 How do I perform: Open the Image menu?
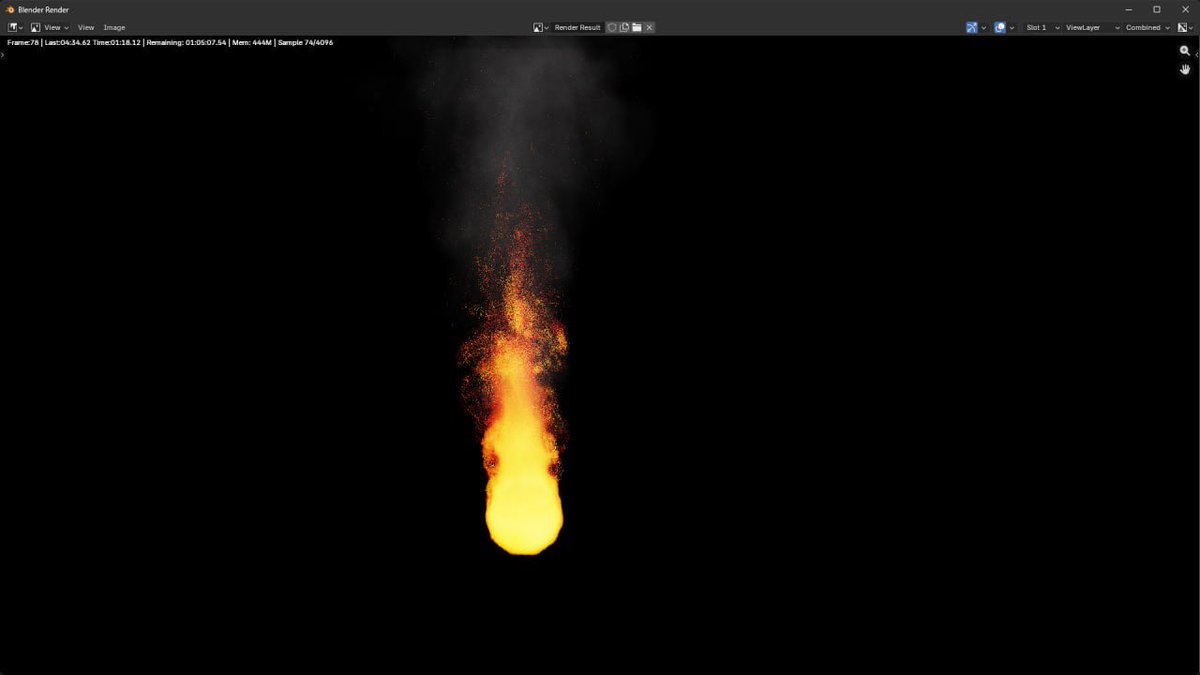coord(114,27)
